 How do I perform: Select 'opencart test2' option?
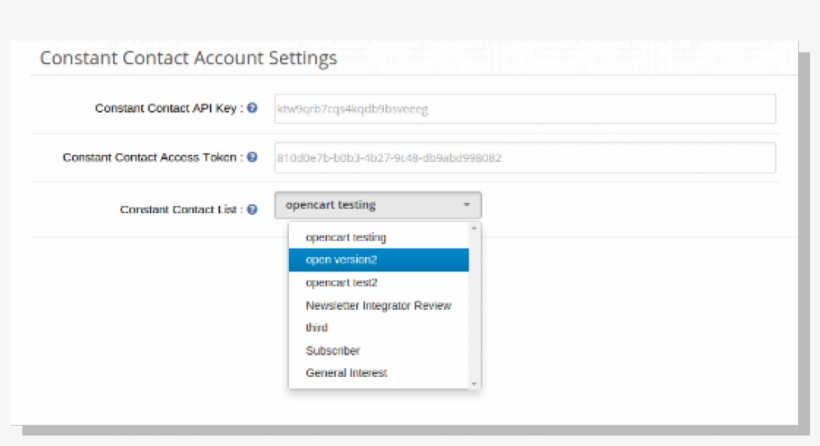pyautogui.click(x=341, y=283)
